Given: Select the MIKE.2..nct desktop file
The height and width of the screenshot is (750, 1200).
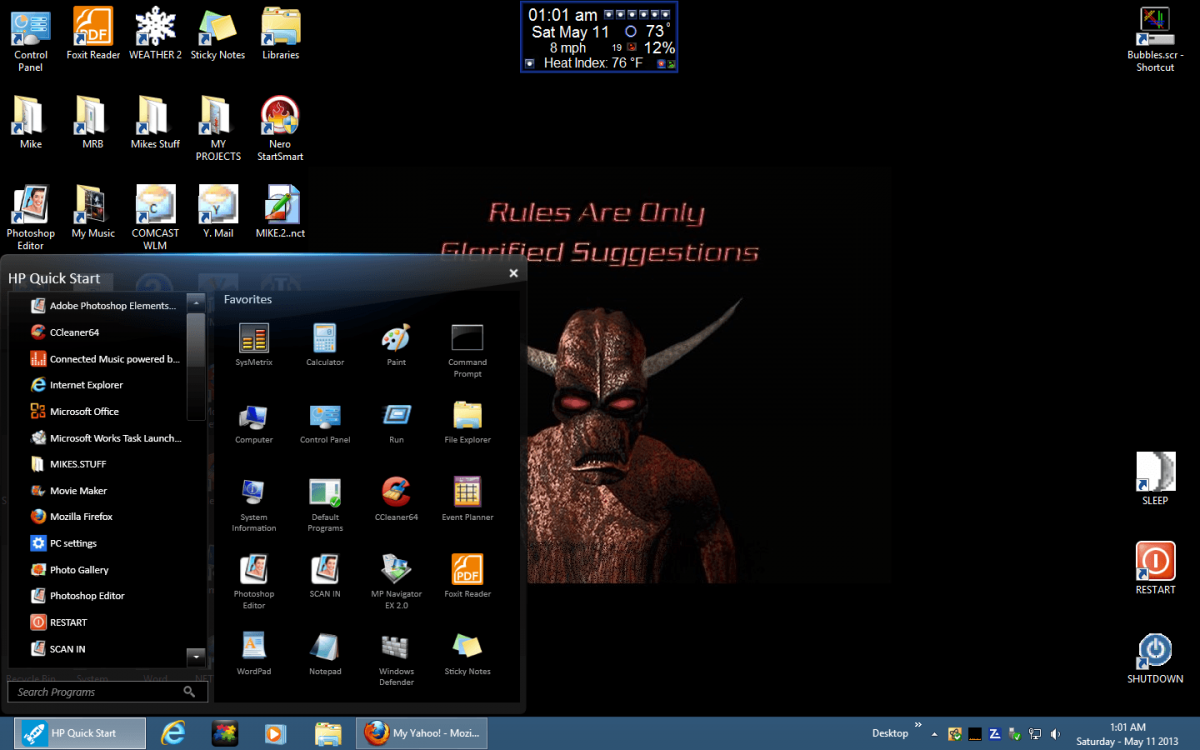Looking at the screenshot, I should tap(280, 211).
